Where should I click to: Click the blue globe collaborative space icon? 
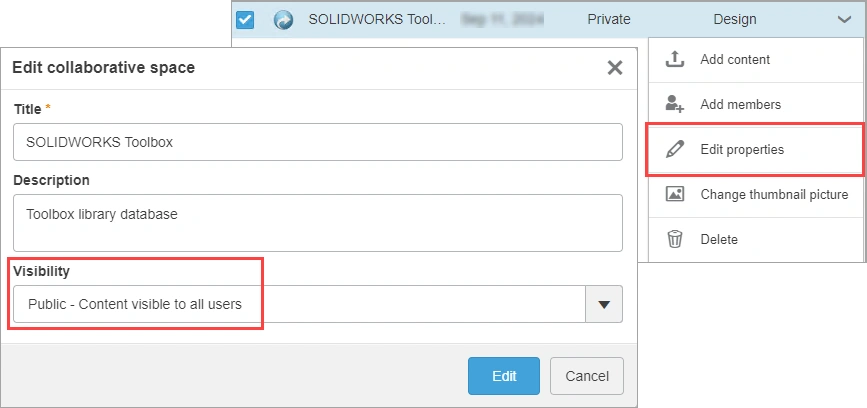[283, 19]
